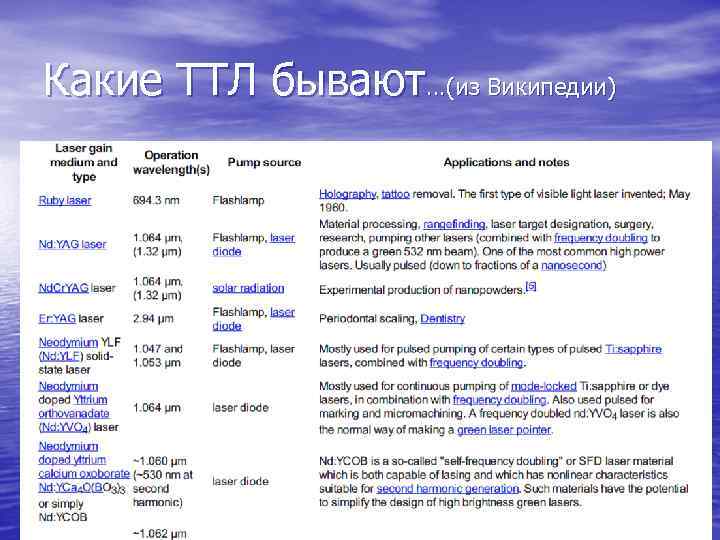Click the "694.3 nm" wavelength cell
Image resolution: width=720 pixels, height=540 pixels.
(156, 201)
